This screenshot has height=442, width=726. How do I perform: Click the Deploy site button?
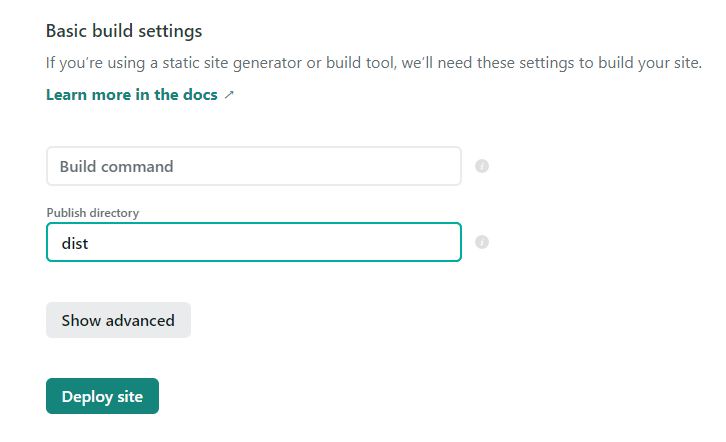[x=102, y=396]
